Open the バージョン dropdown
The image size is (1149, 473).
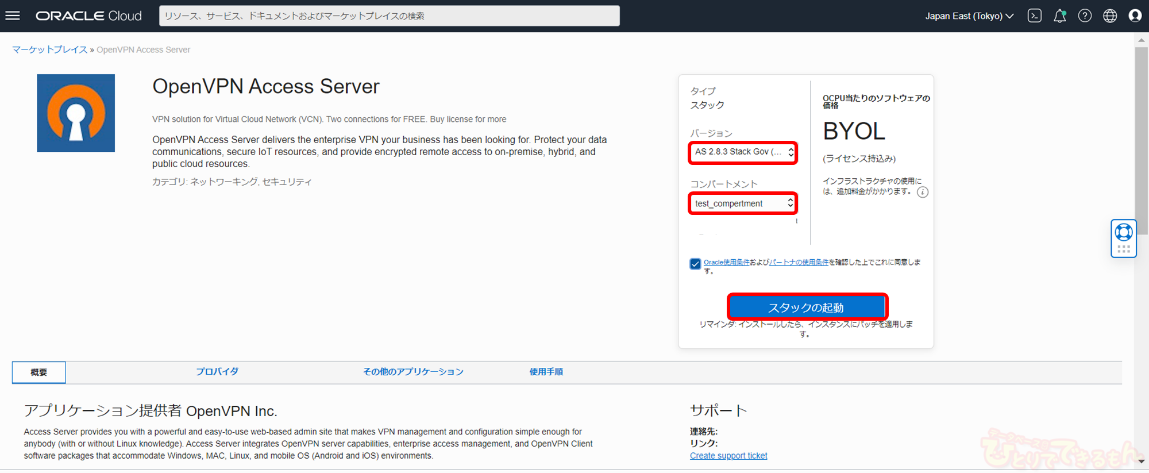coord(743,152)
